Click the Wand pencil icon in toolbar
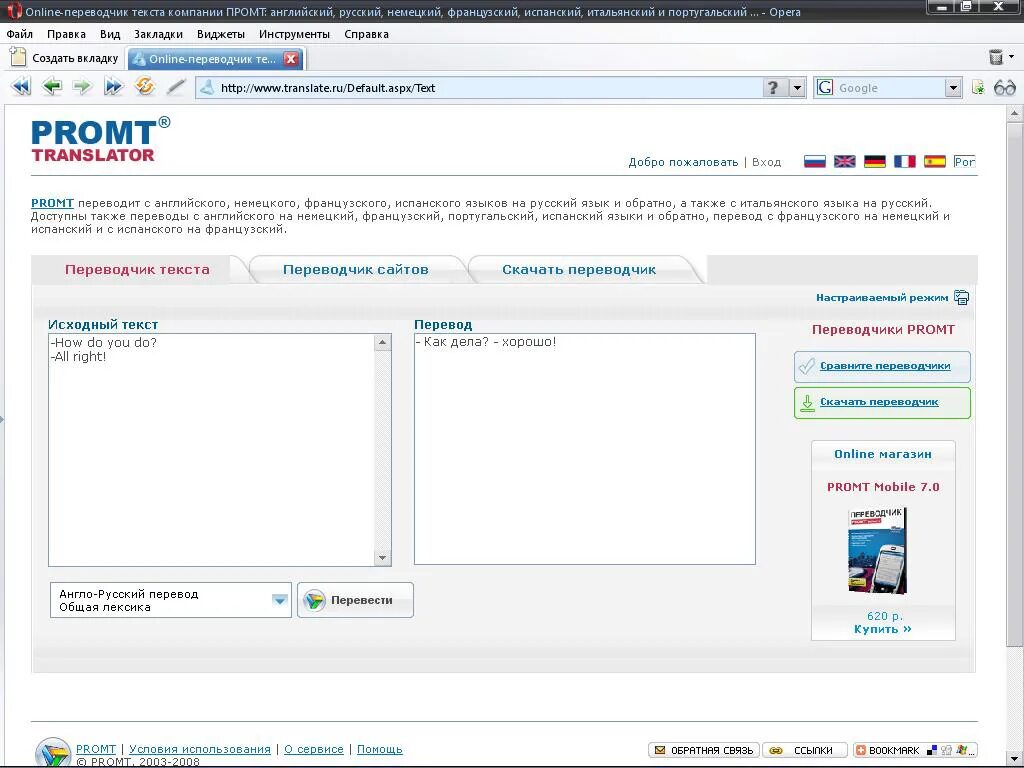The width and height of the screenshot is (1024, 768). pos(176,87)
